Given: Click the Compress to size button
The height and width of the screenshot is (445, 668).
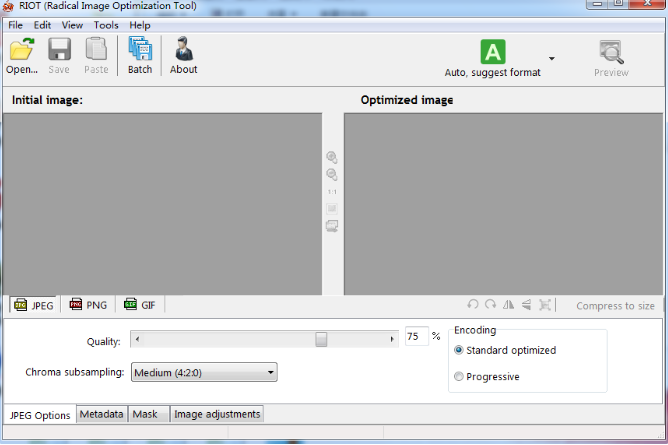Looking at the screenshot, I should point(615,306).
